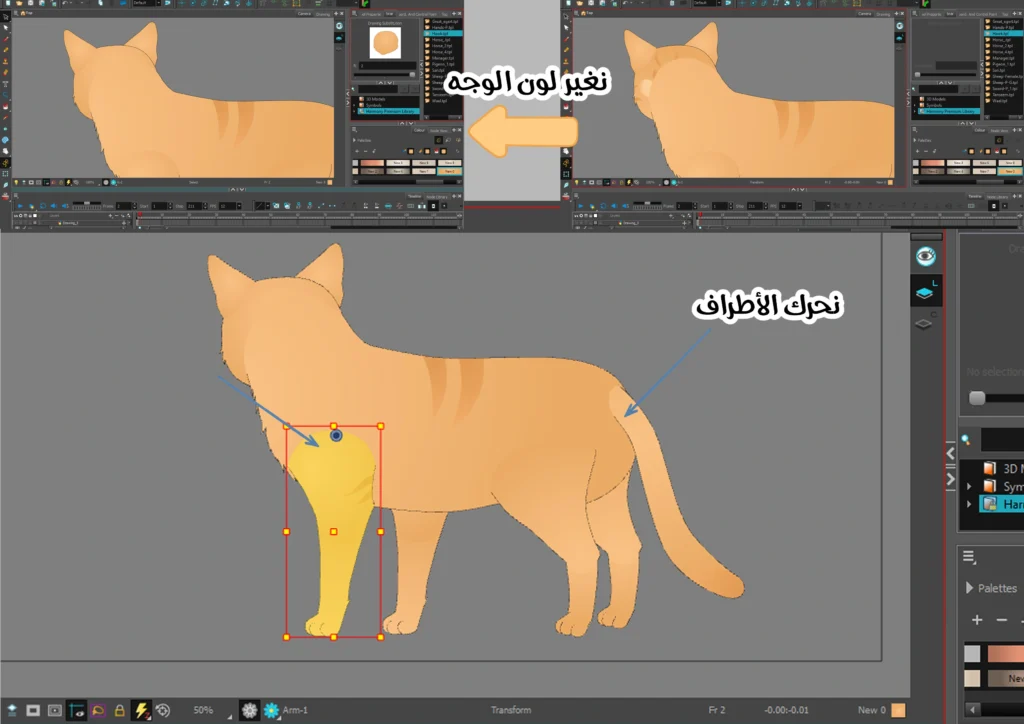
Task: Select highlighted New 0 swatch in top-left screenshot
Action: 449,171
